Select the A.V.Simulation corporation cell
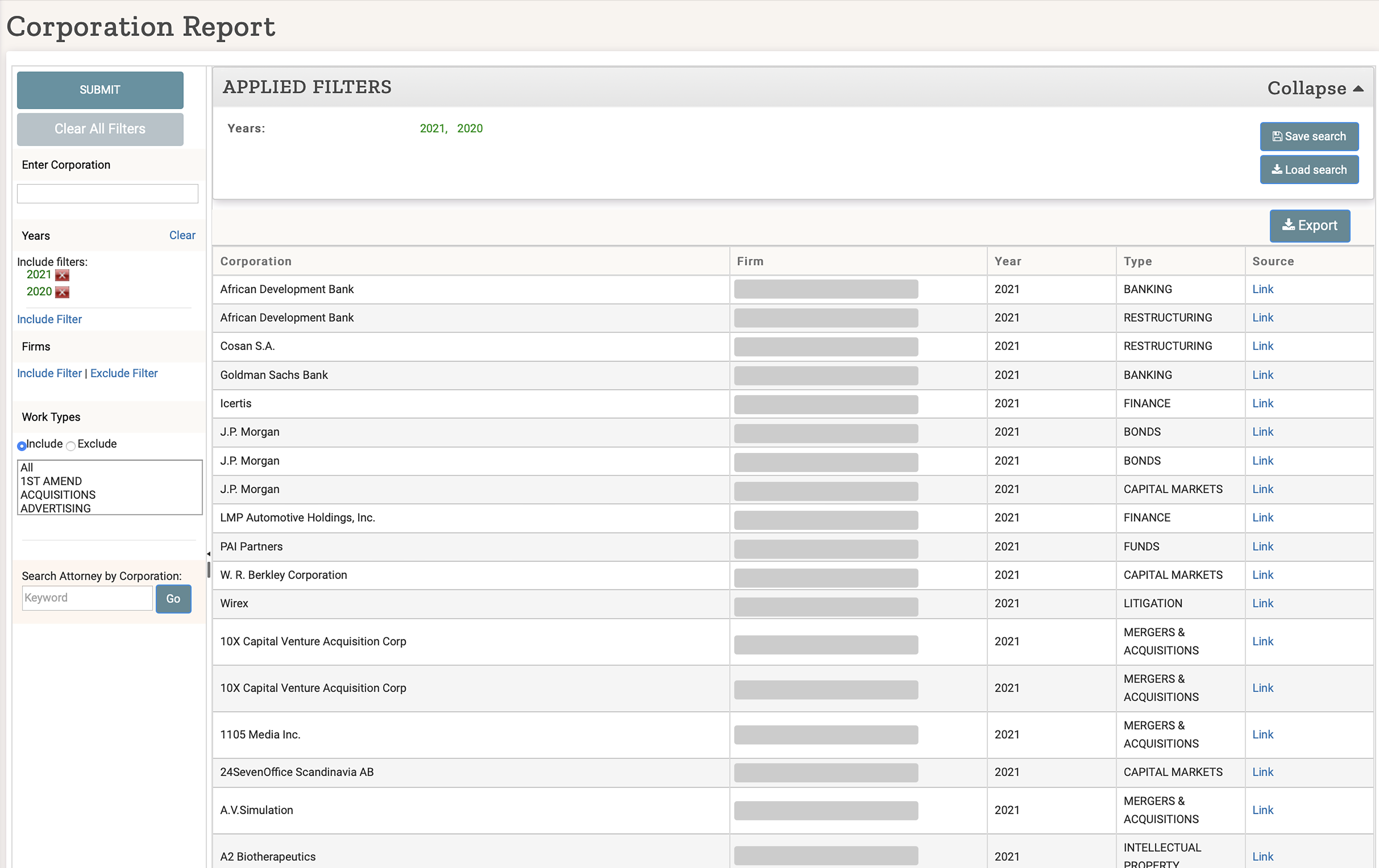The width and height of the screenshot is (1379, 868). (471, 810)
